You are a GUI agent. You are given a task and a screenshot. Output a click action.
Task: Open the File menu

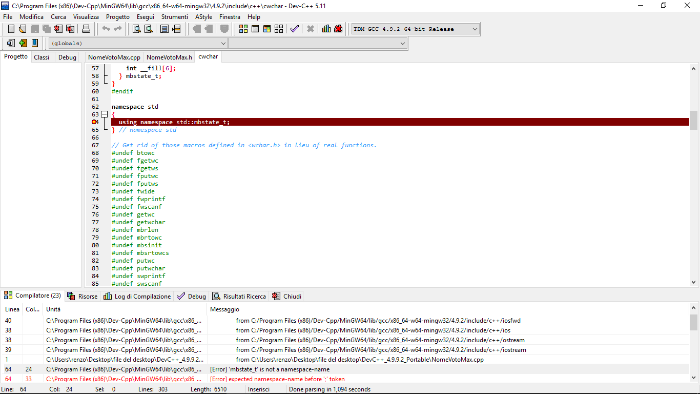(x=8, y=17)
